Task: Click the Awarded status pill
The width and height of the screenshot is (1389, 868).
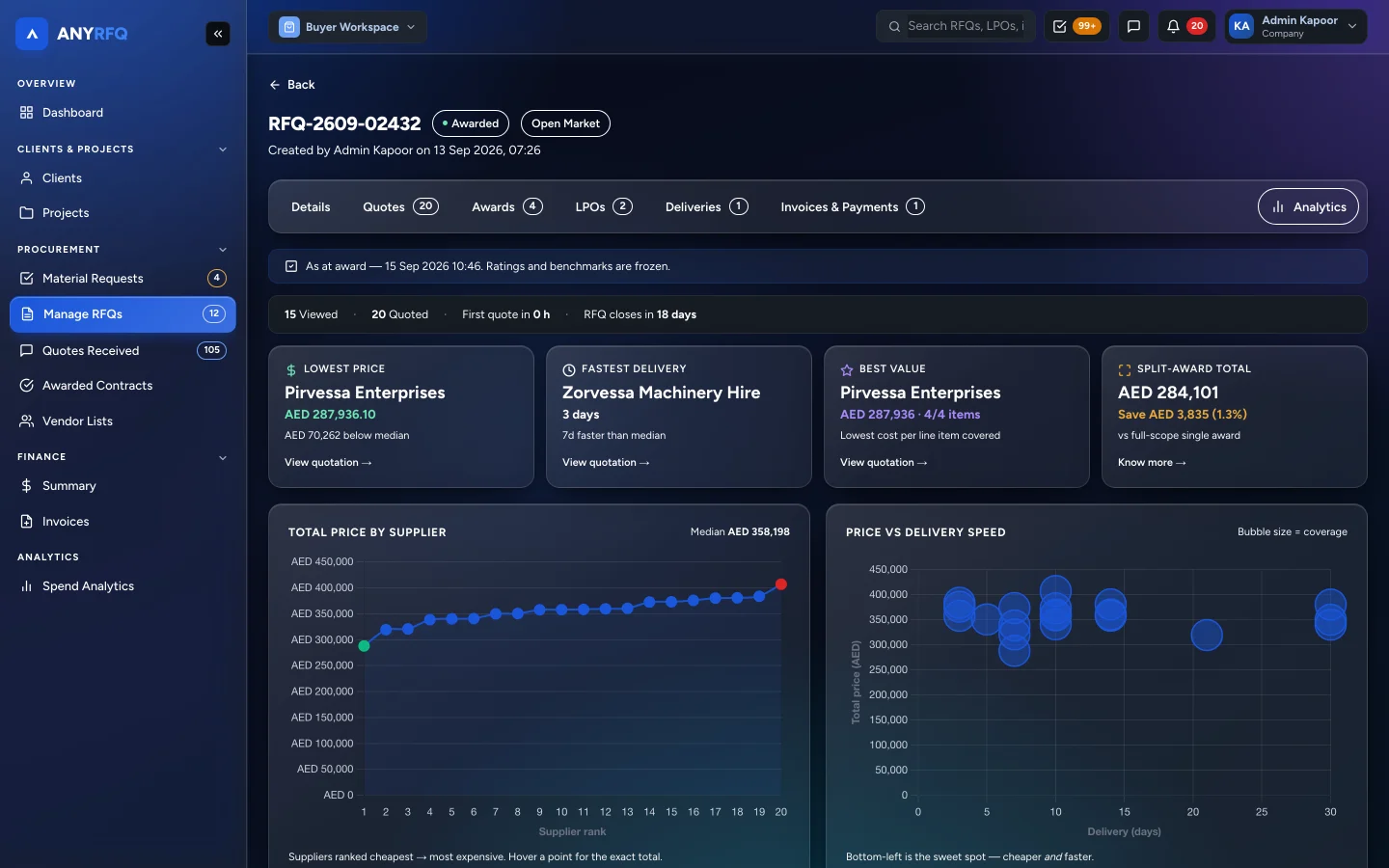Action: (x=471, y=123)
